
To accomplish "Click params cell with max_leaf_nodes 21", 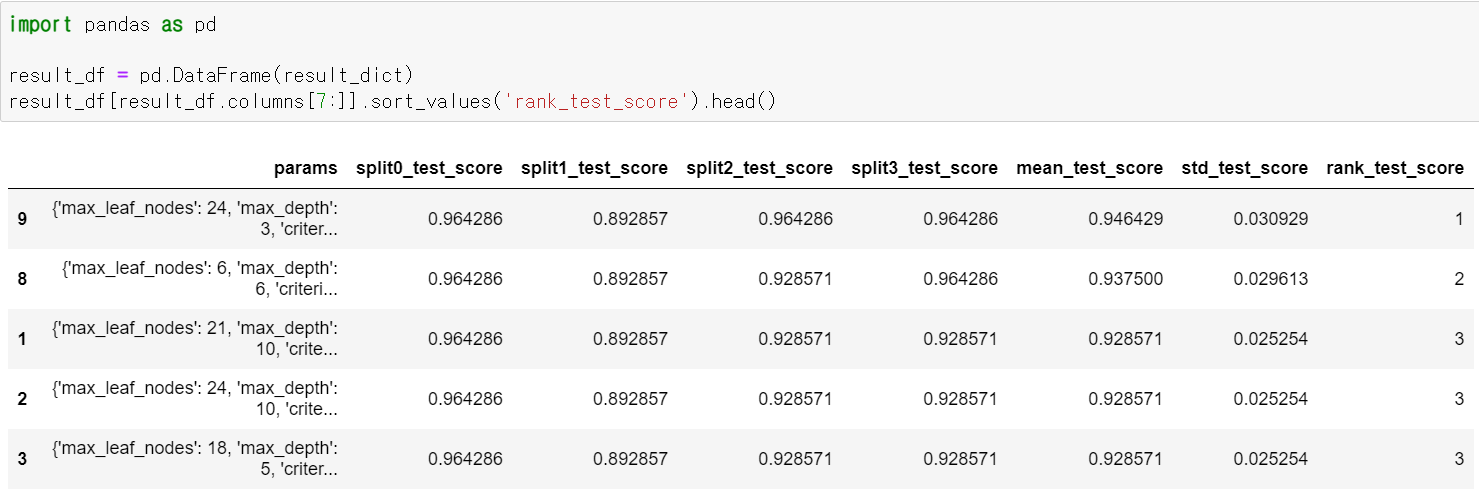I will pos(194,338).
